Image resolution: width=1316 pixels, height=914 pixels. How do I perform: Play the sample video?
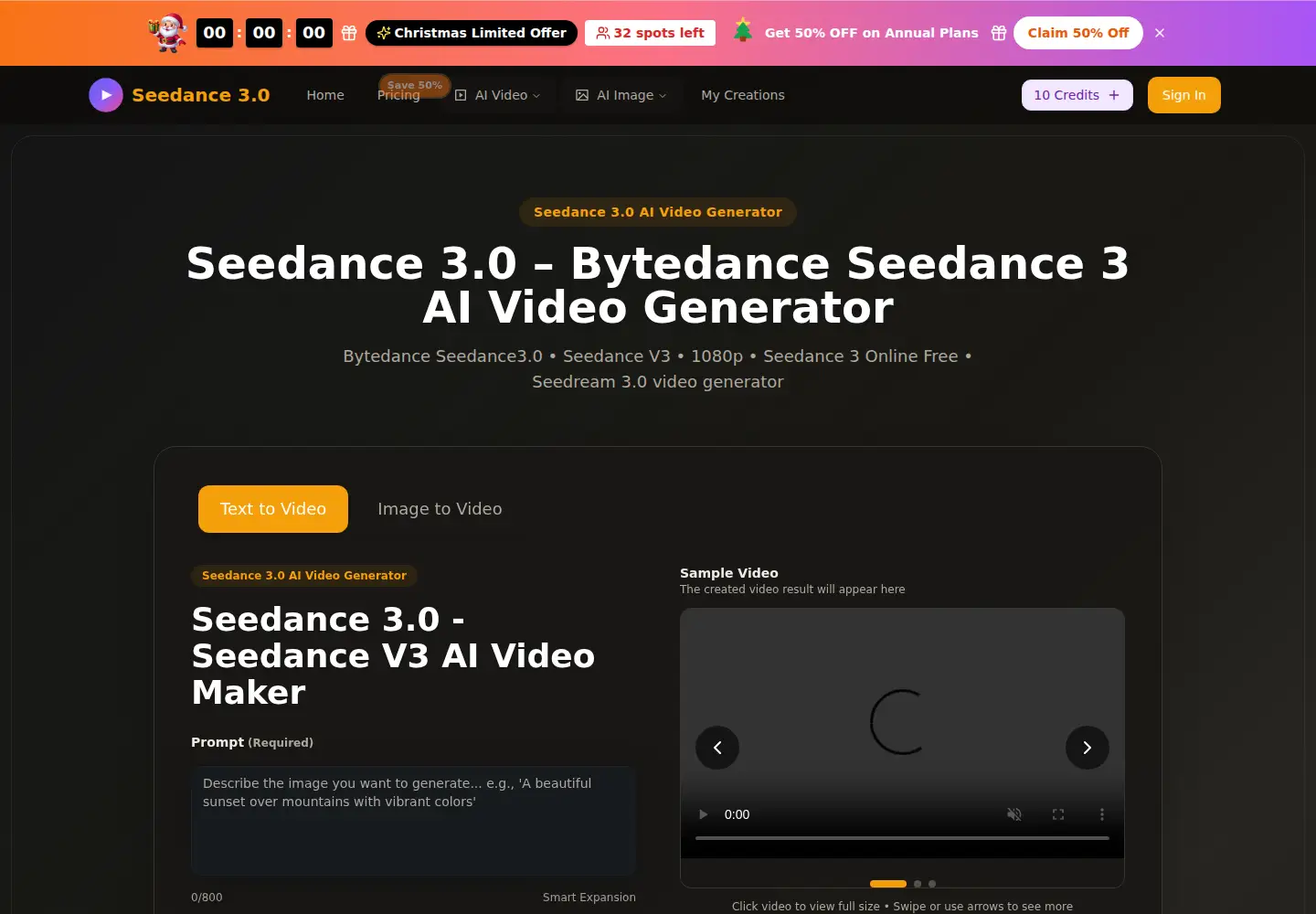point(704,814)
